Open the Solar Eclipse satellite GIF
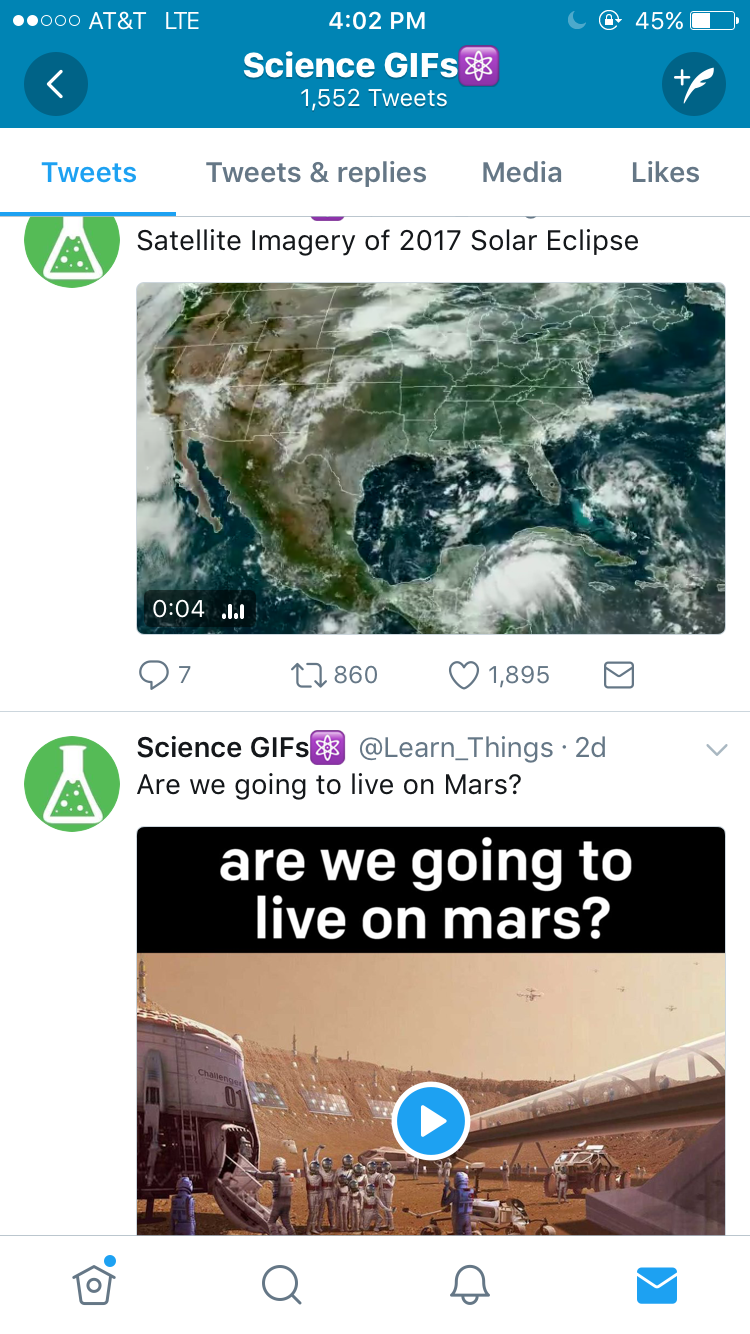750x1334 pixels. (431, 458)
